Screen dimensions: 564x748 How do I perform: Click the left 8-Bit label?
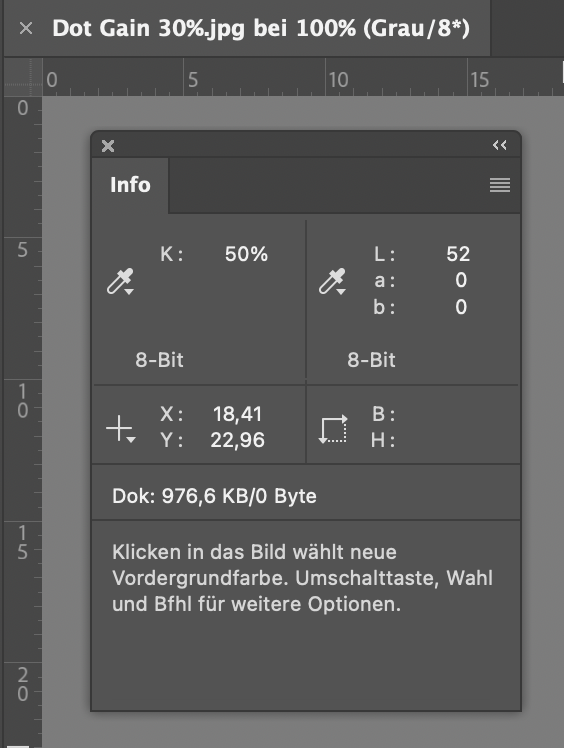click(x=159, y=360)
